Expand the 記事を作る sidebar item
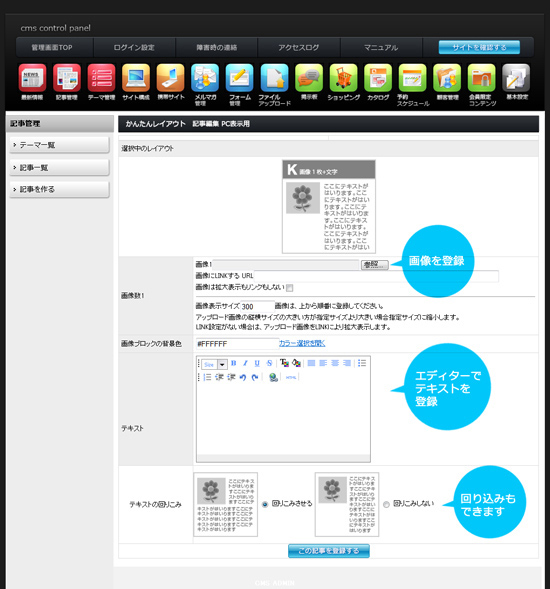This screenshot has width=550, height=589. point(59,189)
